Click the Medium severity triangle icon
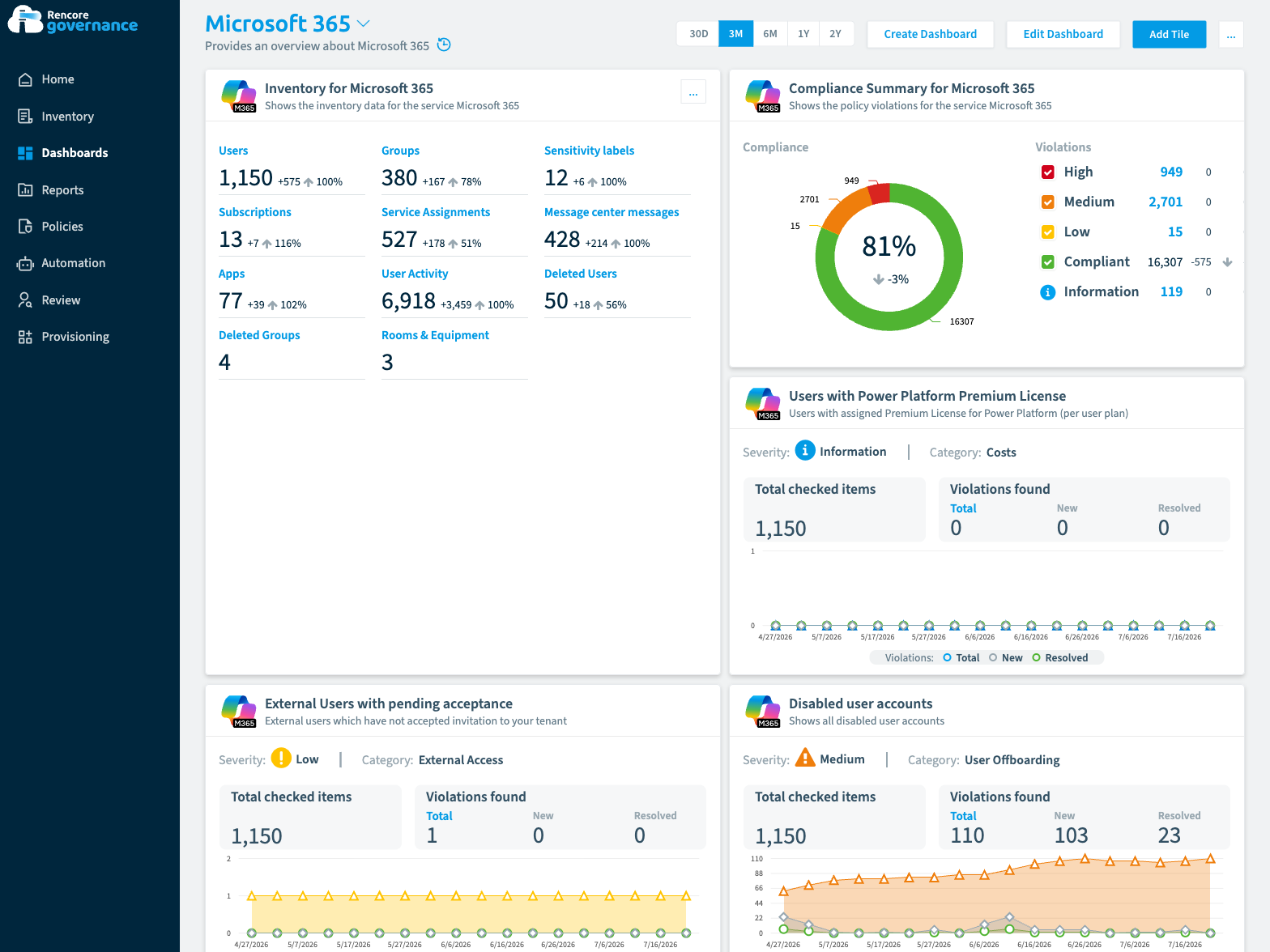Image resolution: width=1270 pixels, height=952 pixels. [805, 758]
